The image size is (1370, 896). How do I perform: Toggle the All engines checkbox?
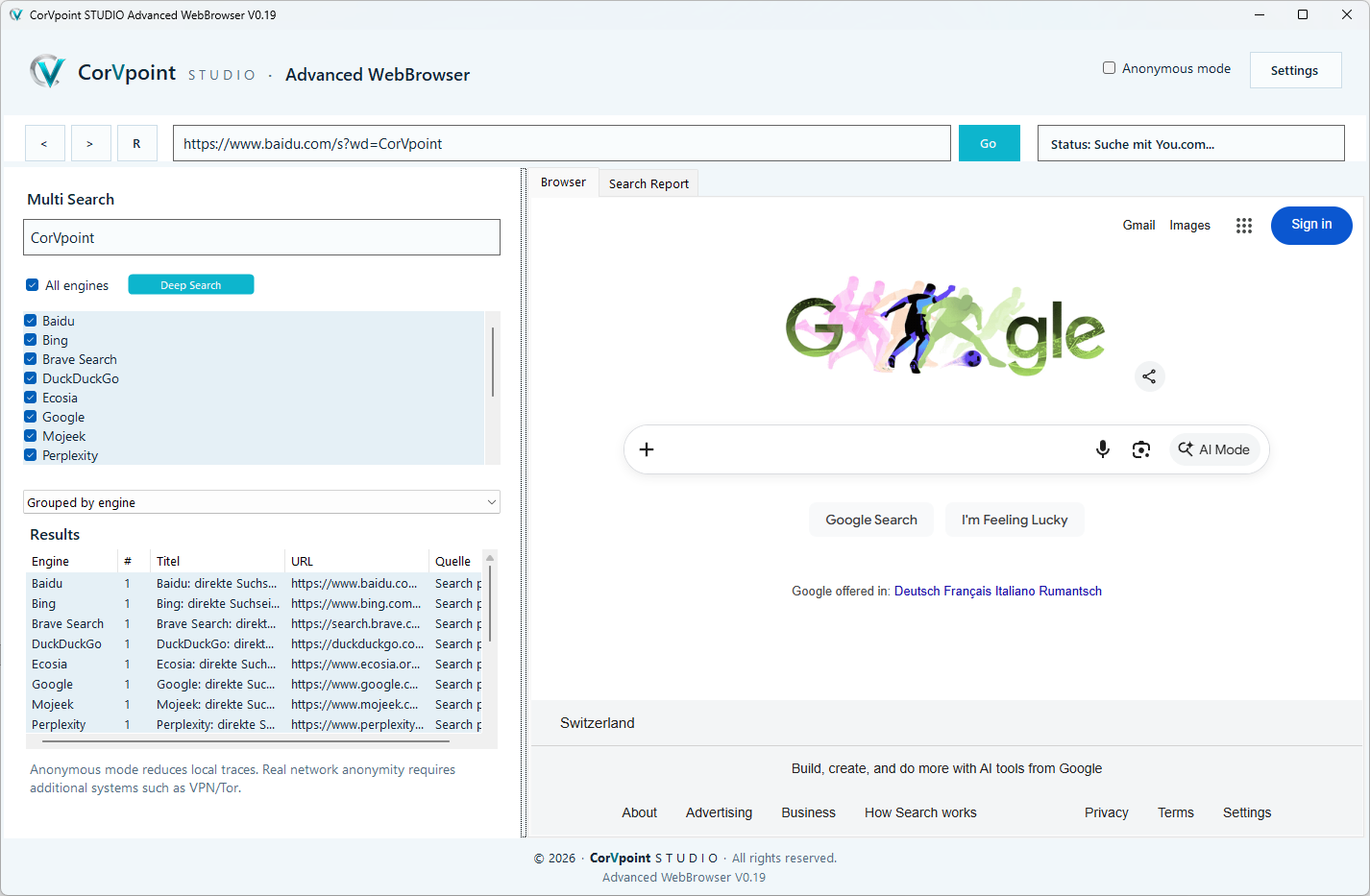coord(32,285)
